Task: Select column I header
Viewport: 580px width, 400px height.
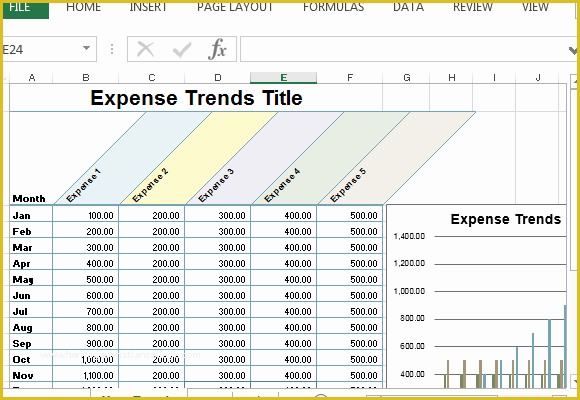Action: (x=494, y=78)
